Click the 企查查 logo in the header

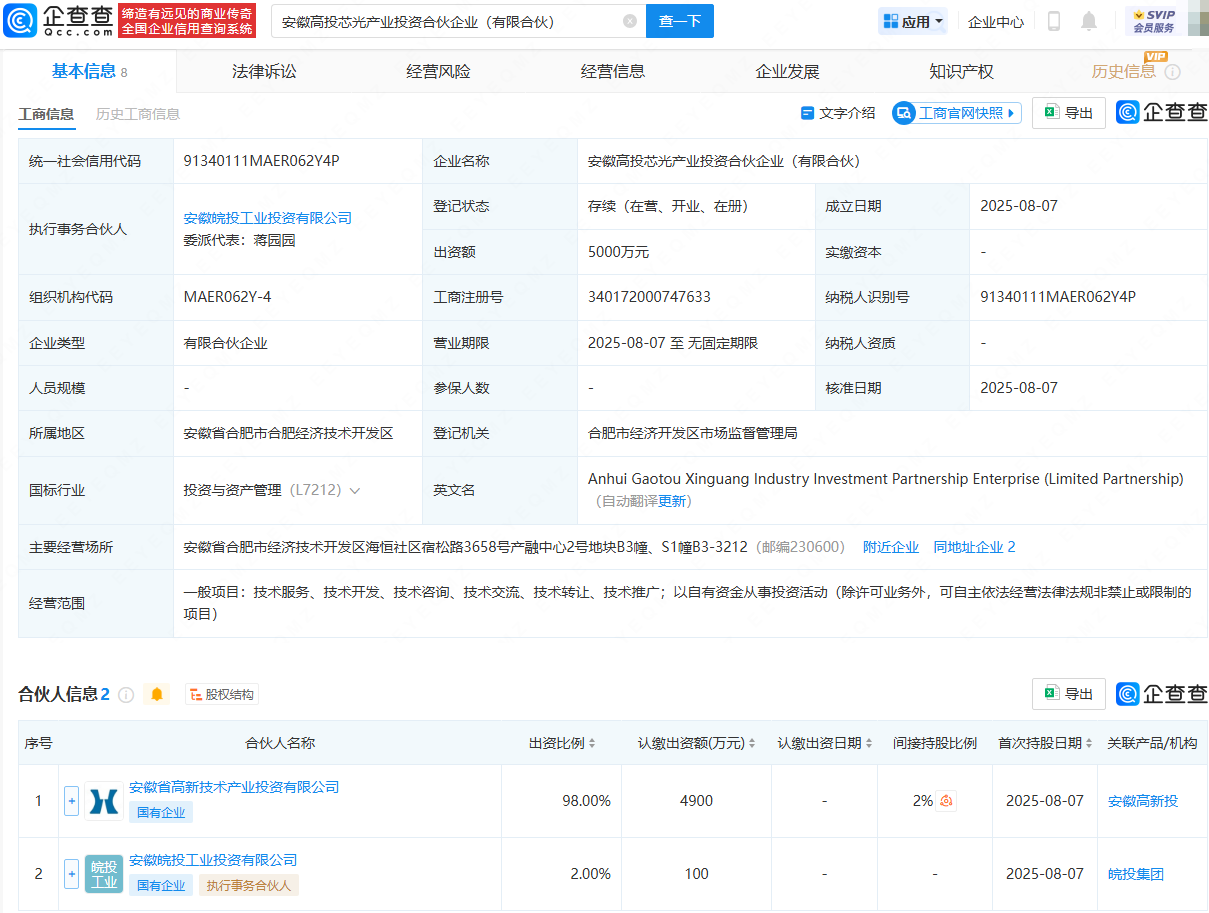click(58, 20)
